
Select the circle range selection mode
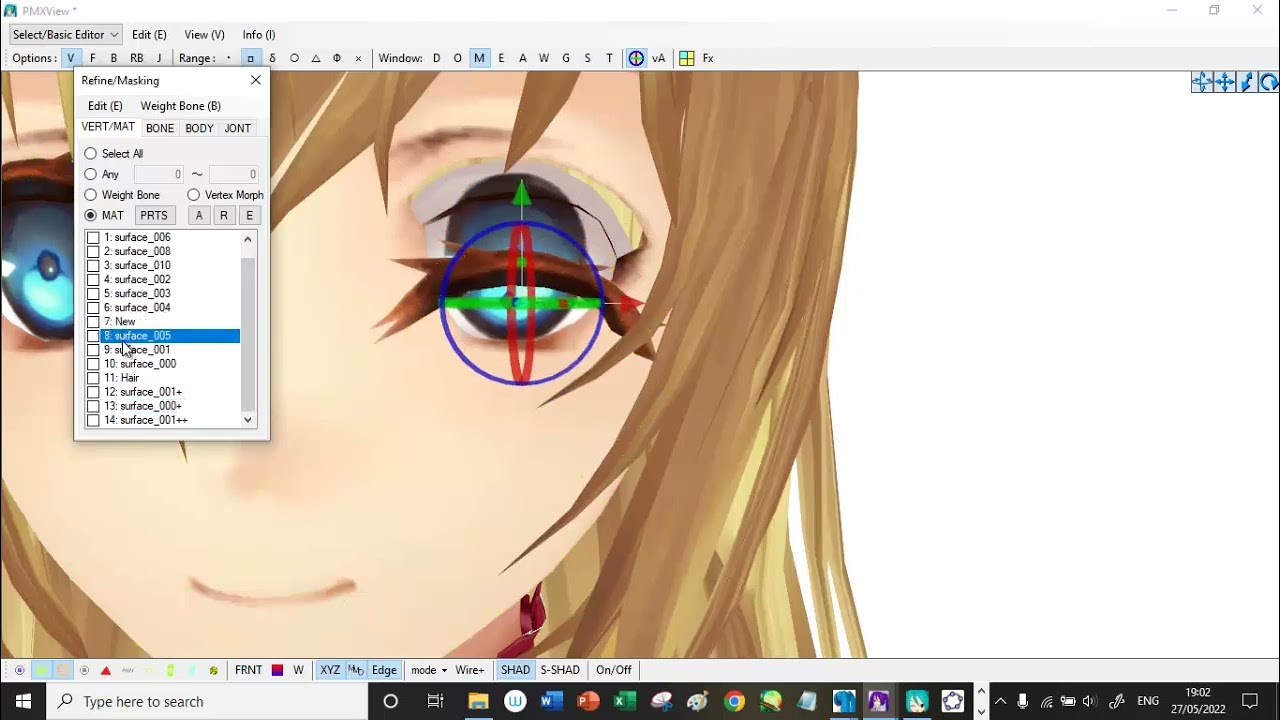[x=294, y=58]
